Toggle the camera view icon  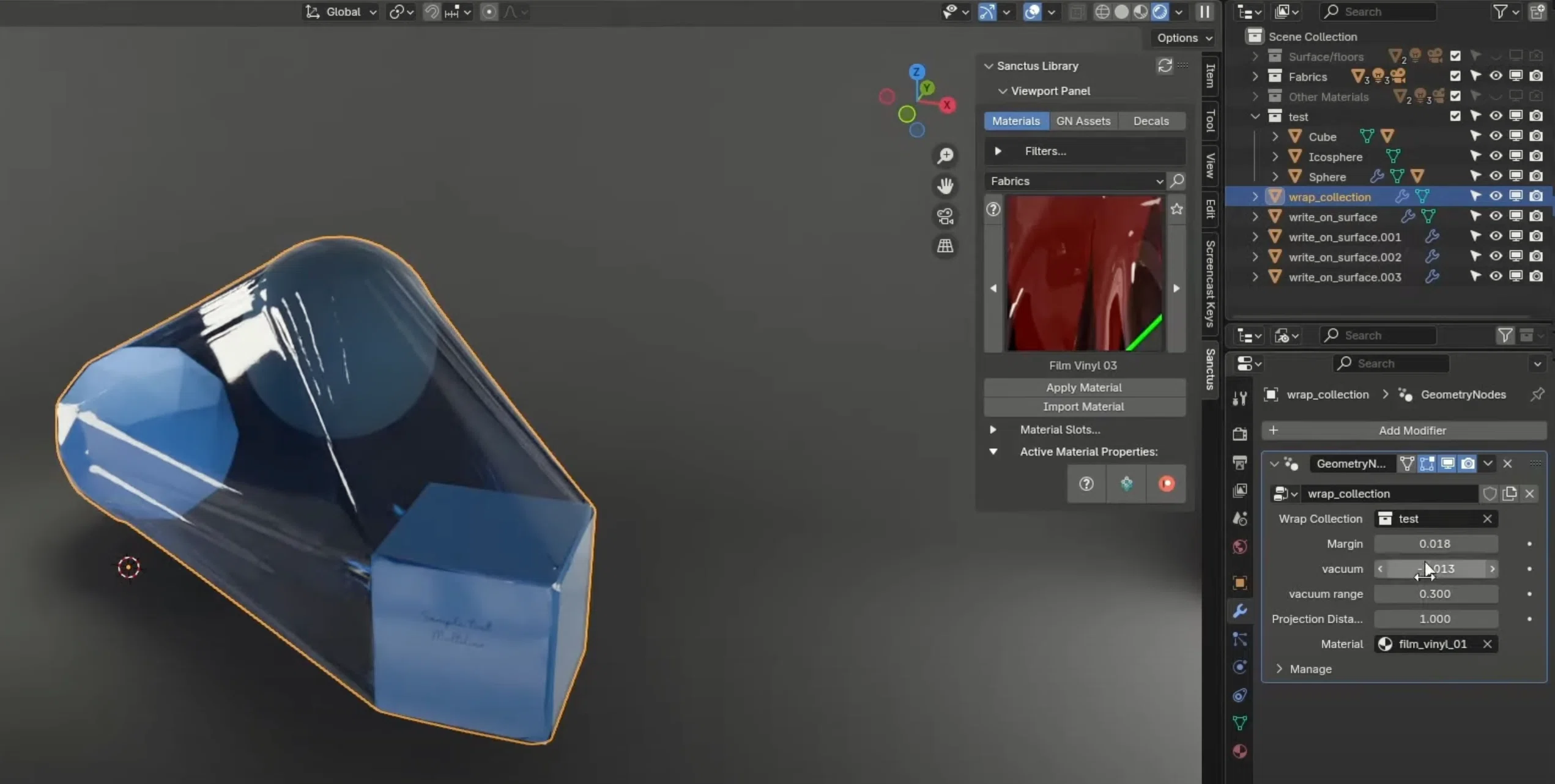[x=945, y=216]
